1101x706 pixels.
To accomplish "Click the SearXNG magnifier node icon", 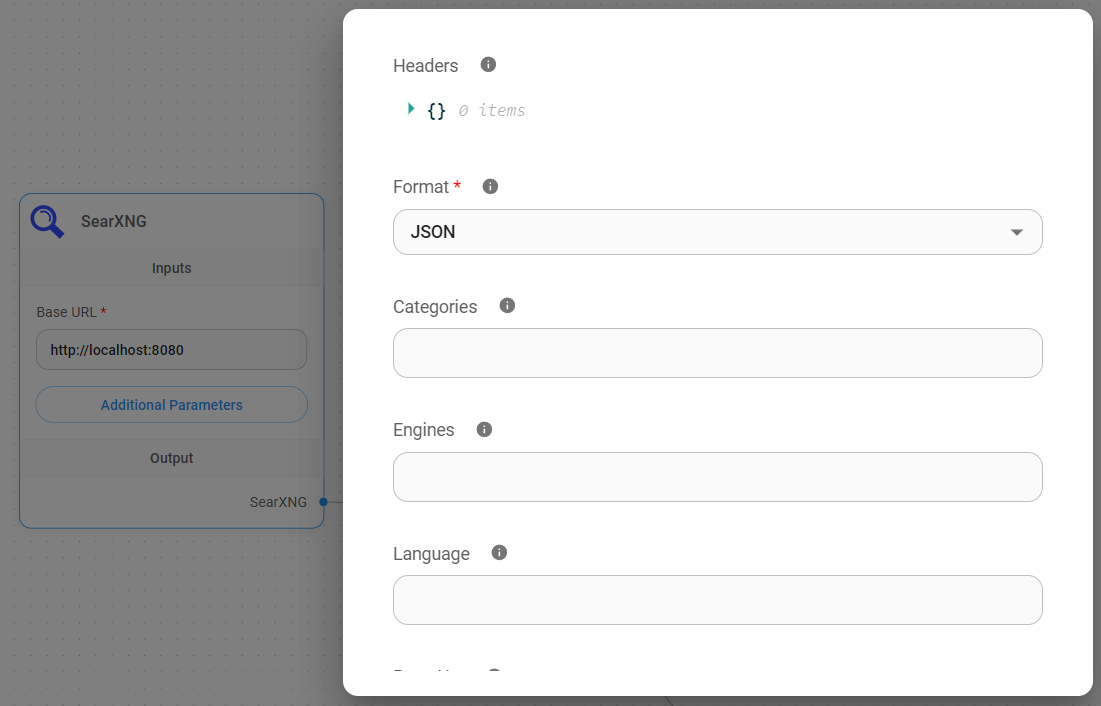I will [x=47, y=221].
